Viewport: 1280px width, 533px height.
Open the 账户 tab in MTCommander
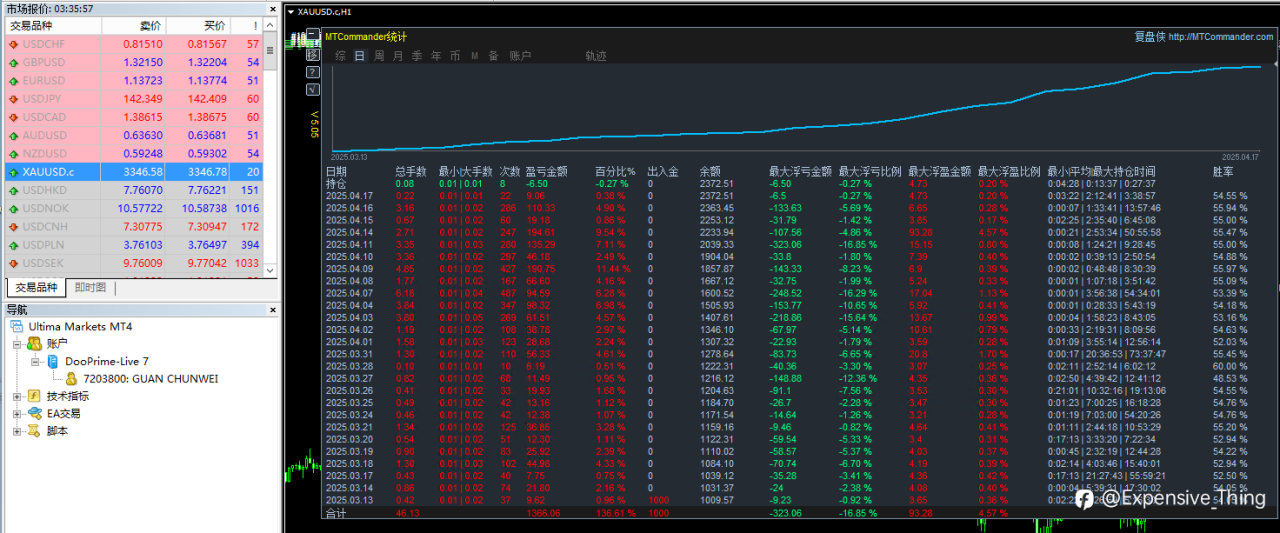[x=520, y=56]
